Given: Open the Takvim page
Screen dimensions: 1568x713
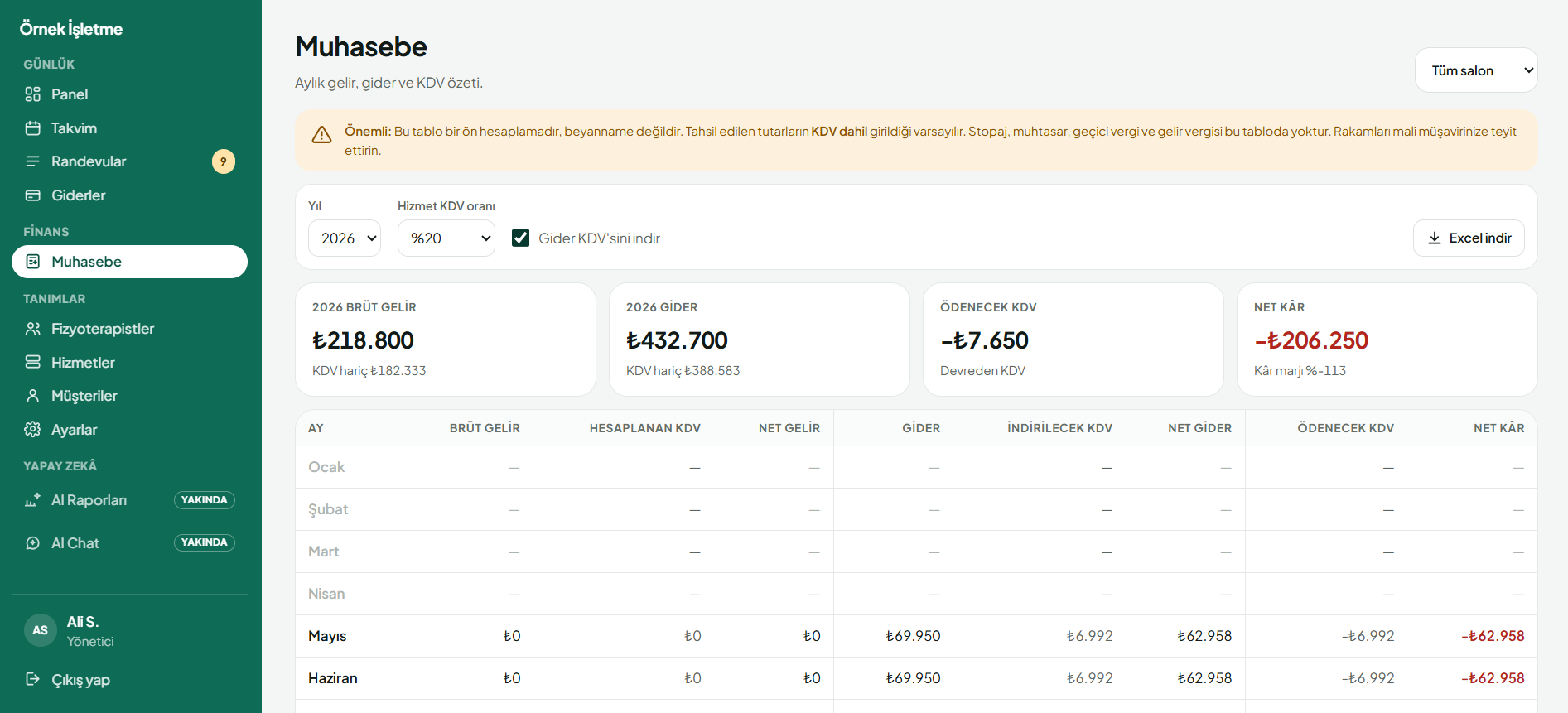Looking at the screenshot, I should (129, 128).
